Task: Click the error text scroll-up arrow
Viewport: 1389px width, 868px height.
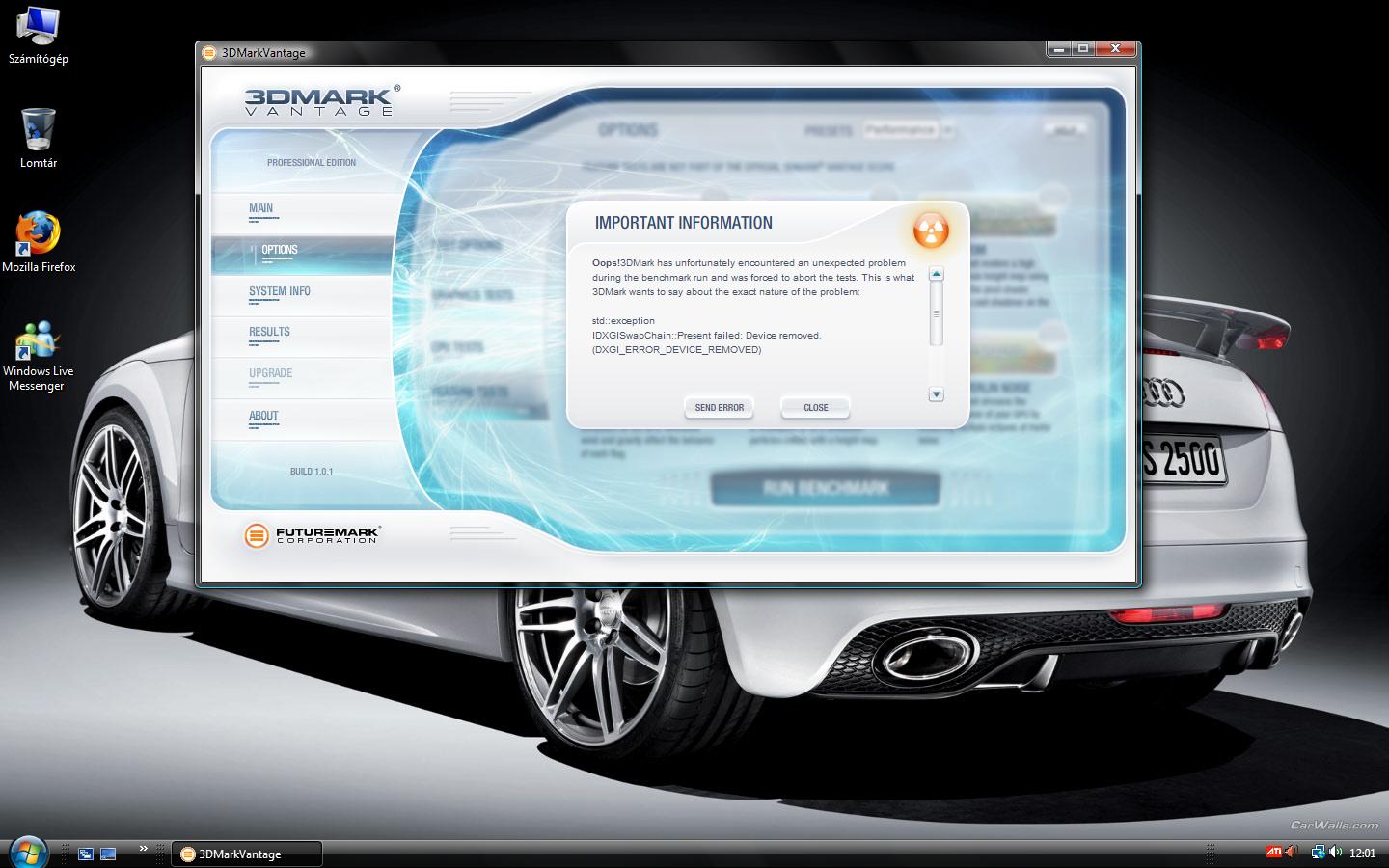Action: 936,275
